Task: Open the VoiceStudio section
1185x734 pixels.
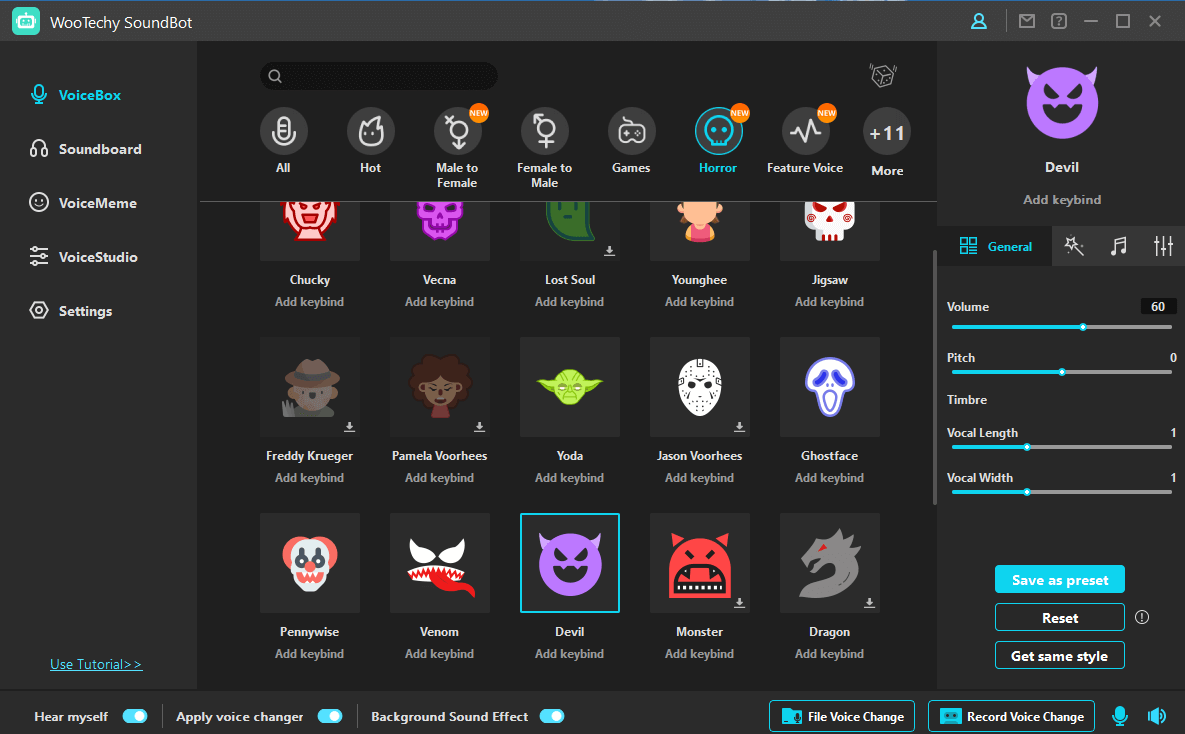Action: click(x=97, y=257)
